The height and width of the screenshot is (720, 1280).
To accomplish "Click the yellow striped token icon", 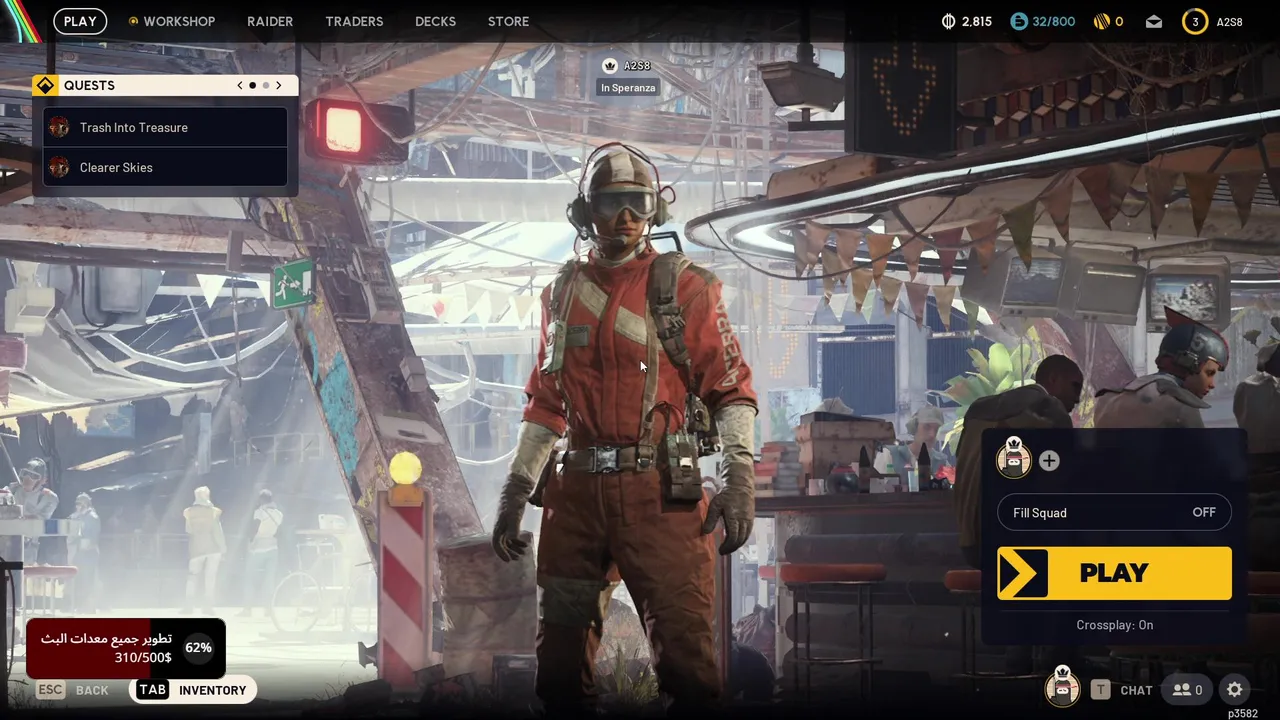I will click(x=1102, y=21).
